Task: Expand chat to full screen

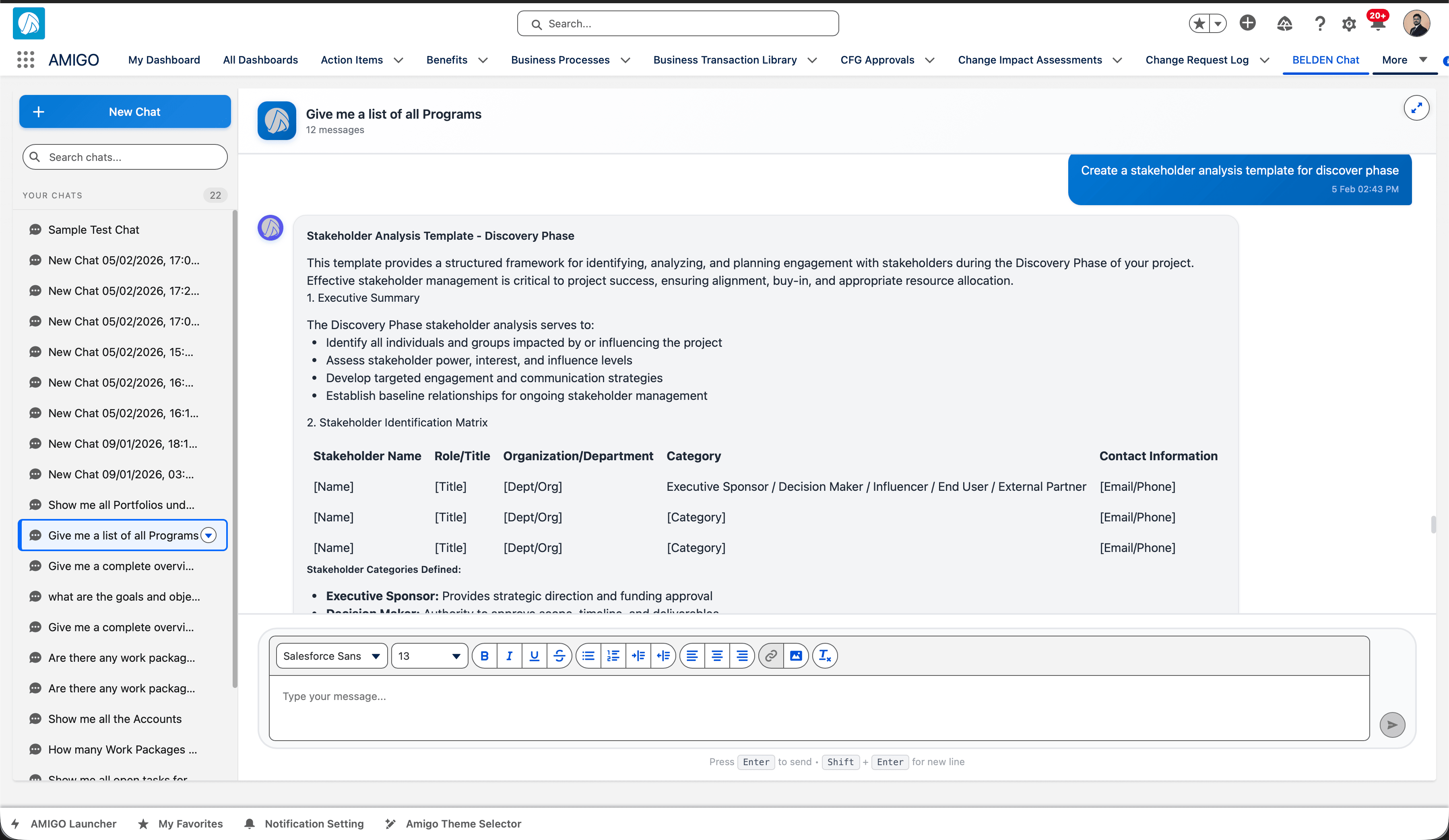Action: coord(1417,108)
